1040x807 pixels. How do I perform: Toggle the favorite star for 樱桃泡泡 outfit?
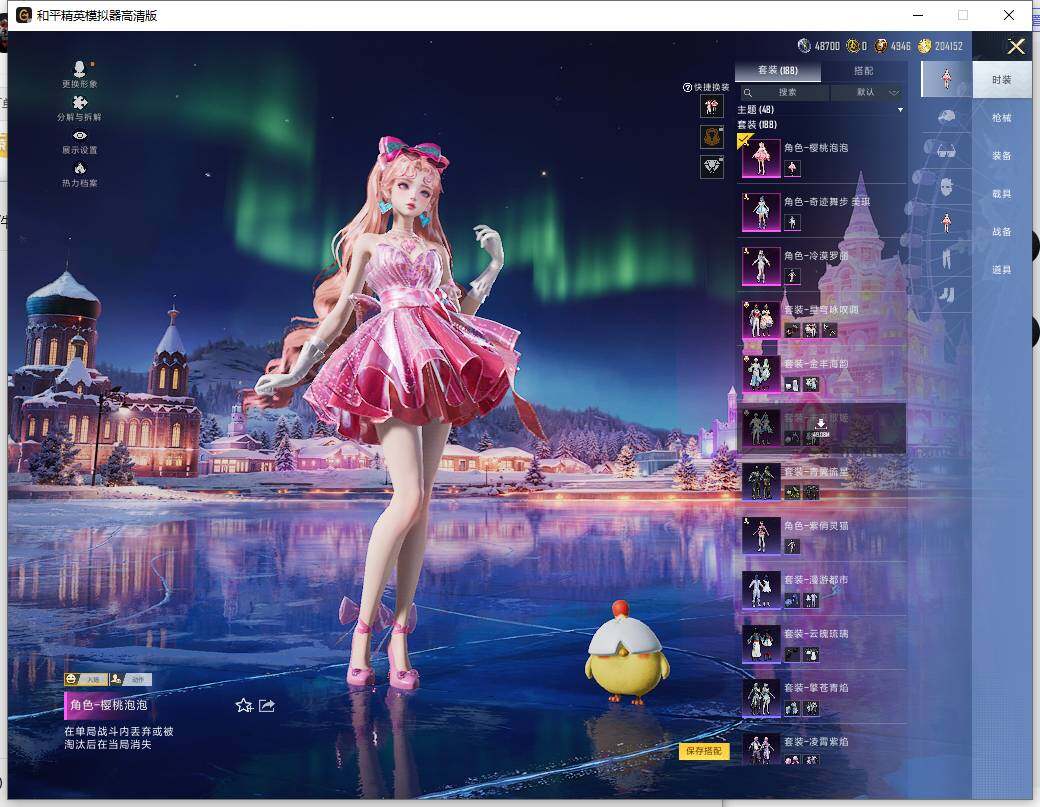click(x=243, y=705)
